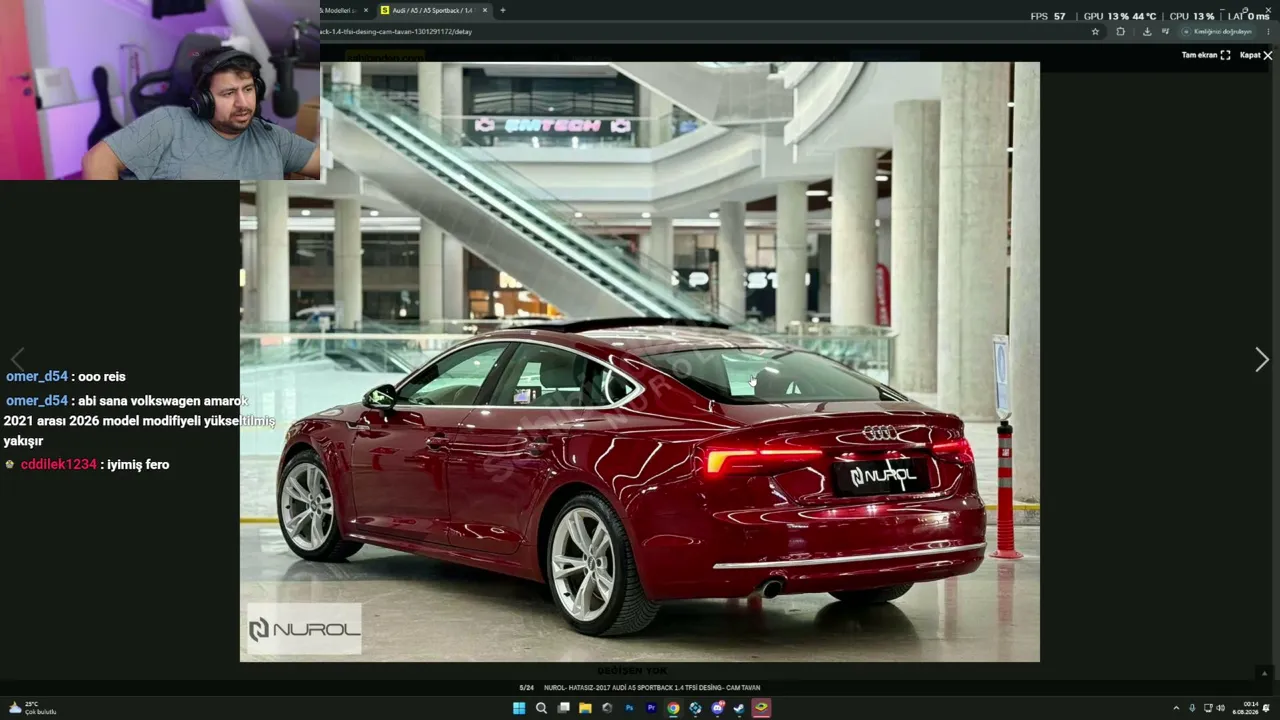1280x720 pixels.
Task: Bookmark this page with the star icon
Action: tap(1095, 31)
